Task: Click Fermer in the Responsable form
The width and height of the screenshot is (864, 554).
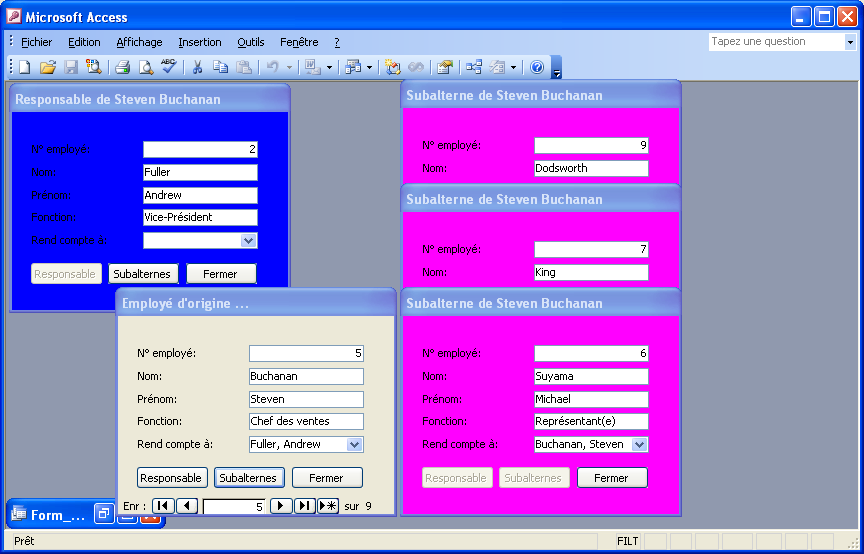Action: click(220, 274)
